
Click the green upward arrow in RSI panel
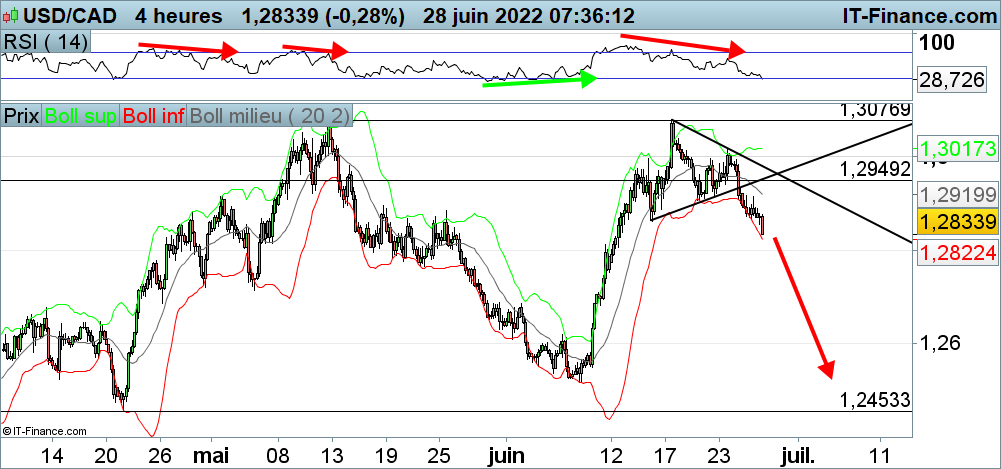tap(540, 80)
